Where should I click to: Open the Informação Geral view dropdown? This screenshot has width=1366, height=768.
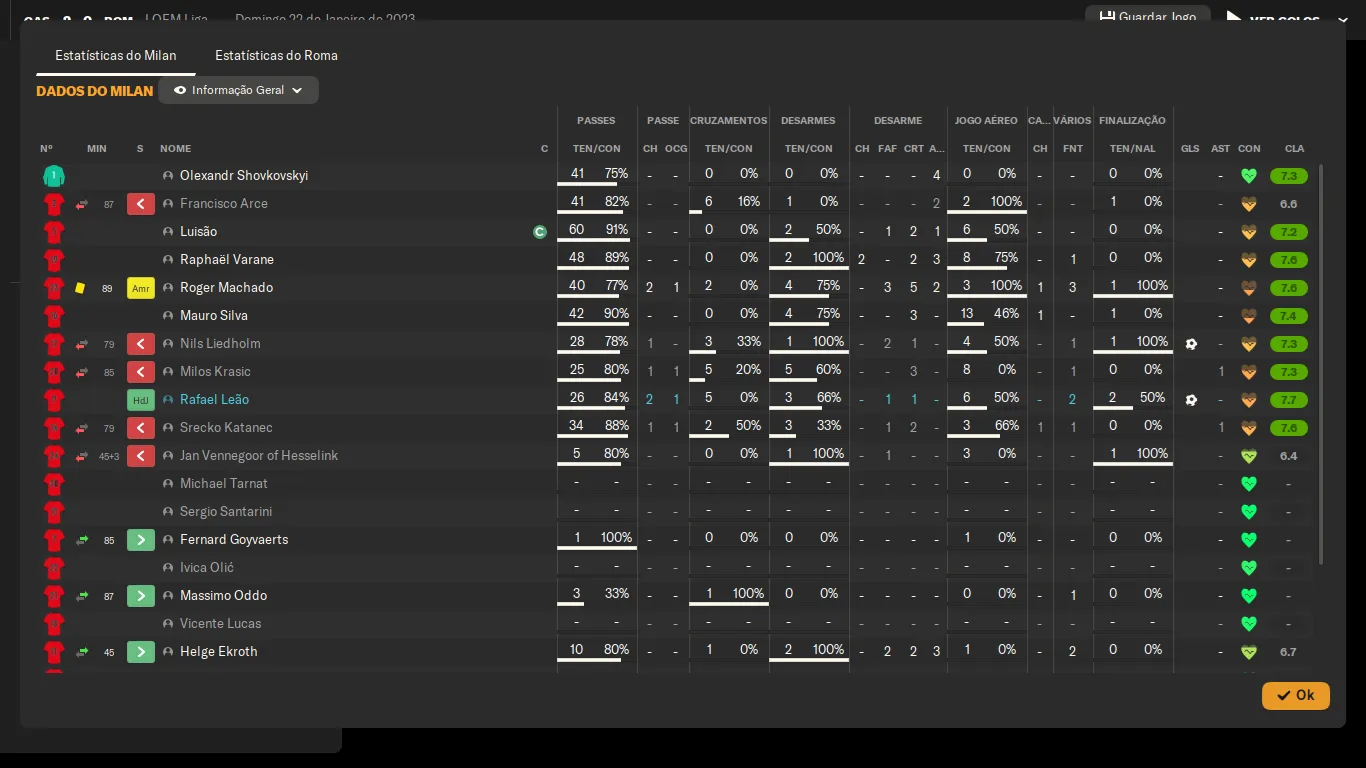pyautogui.click(x=238, y=90)
